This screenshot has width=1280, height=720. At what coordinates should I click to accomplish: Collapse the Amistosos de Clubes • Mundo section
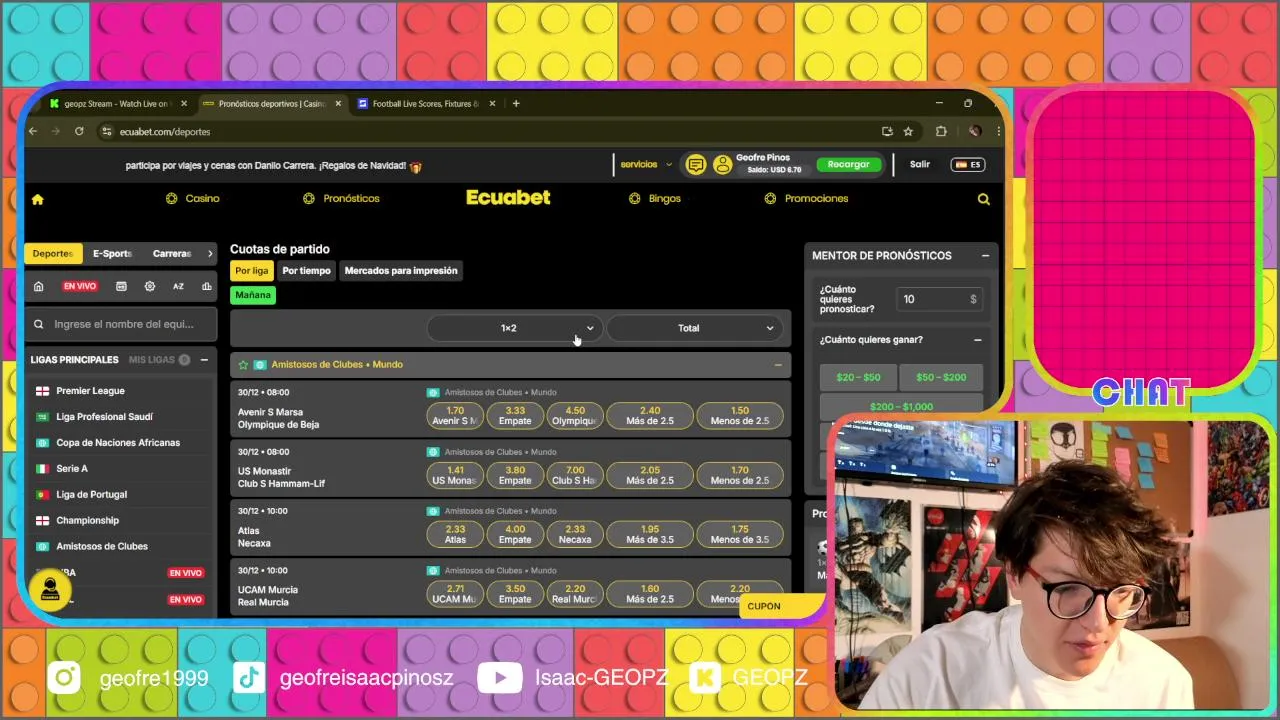pos(778,365)
